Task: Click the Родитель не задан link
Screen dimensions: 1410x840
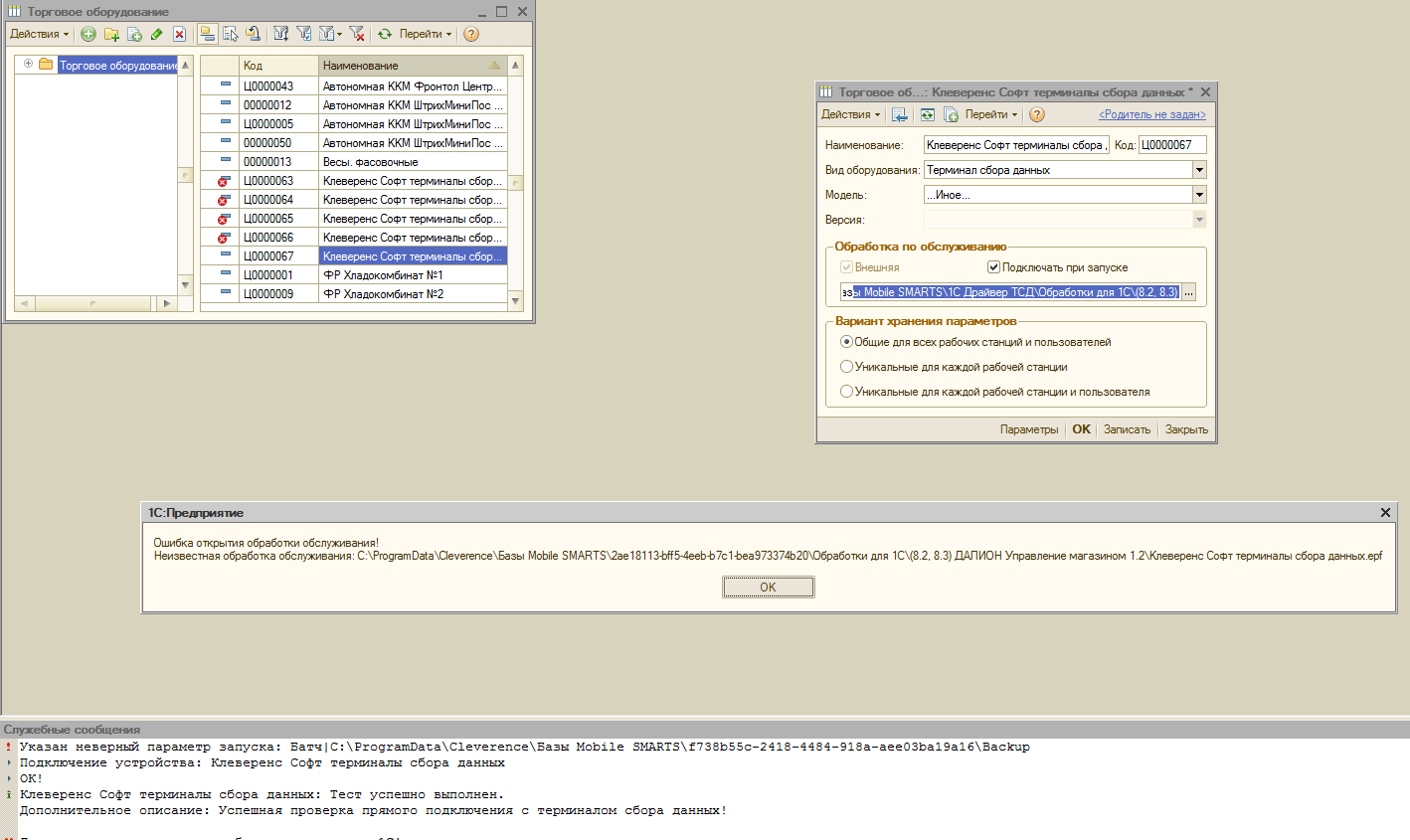Action: (x=1152, y=114)
